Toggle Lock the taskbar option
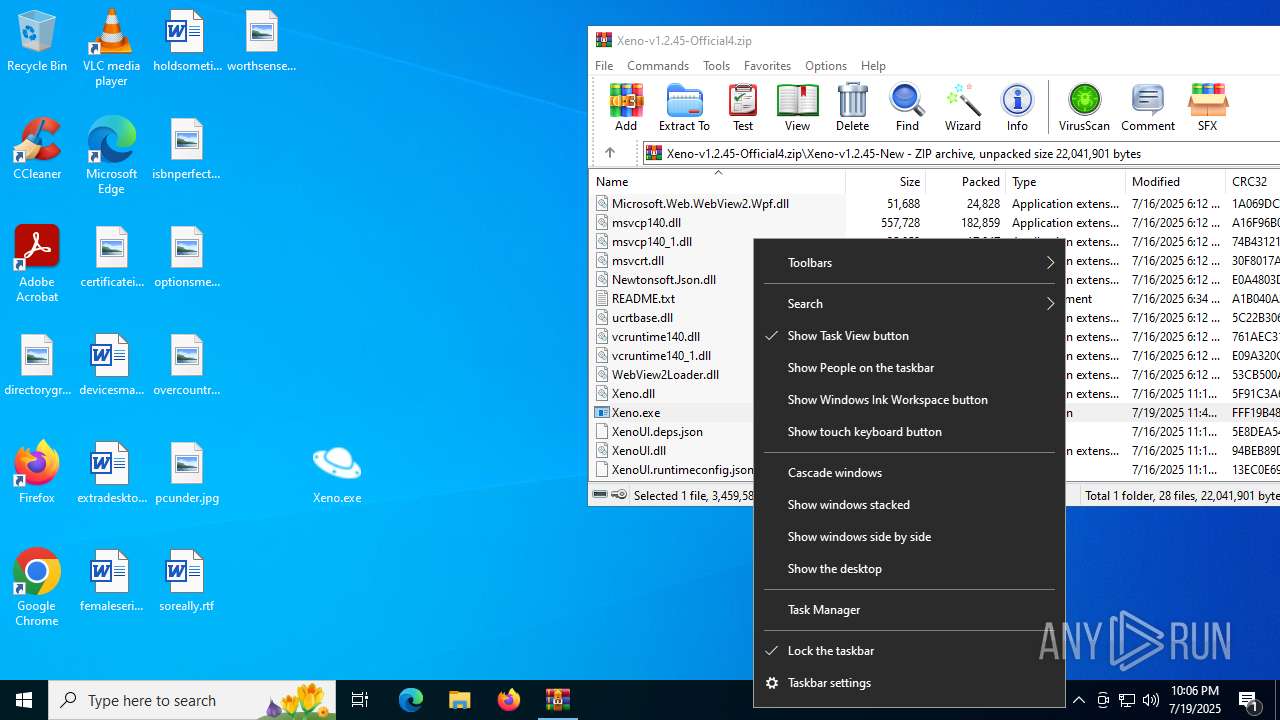The image size is (1280, 720). click(x=909, y=651)
